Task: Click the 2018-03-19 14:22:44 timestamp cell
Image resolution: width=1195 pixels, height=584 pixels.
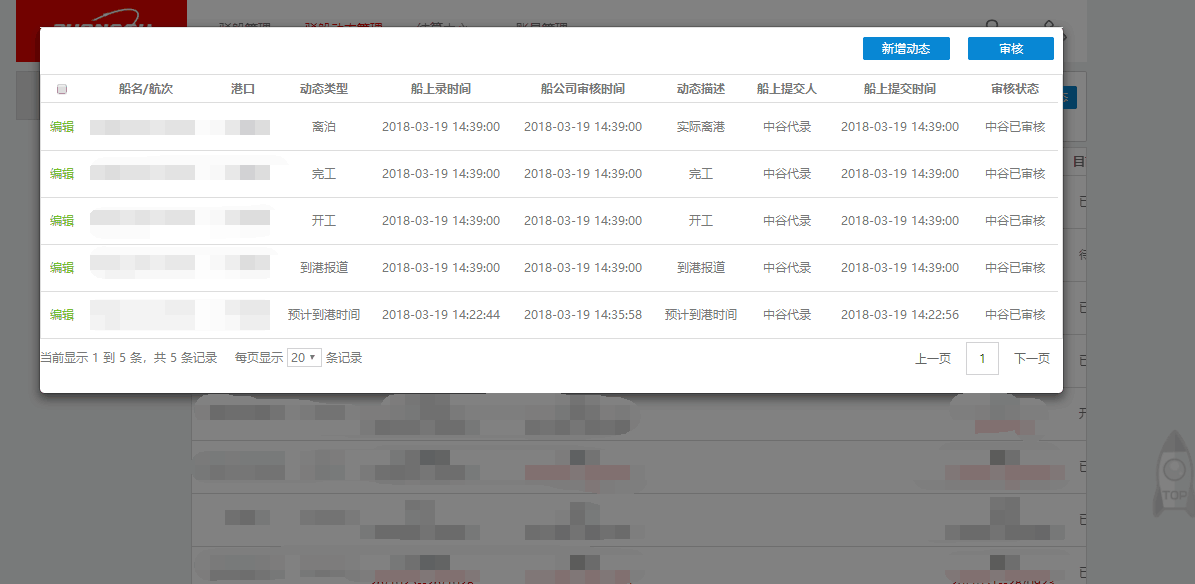Action: pyautogui.click(x=441, y=314)
